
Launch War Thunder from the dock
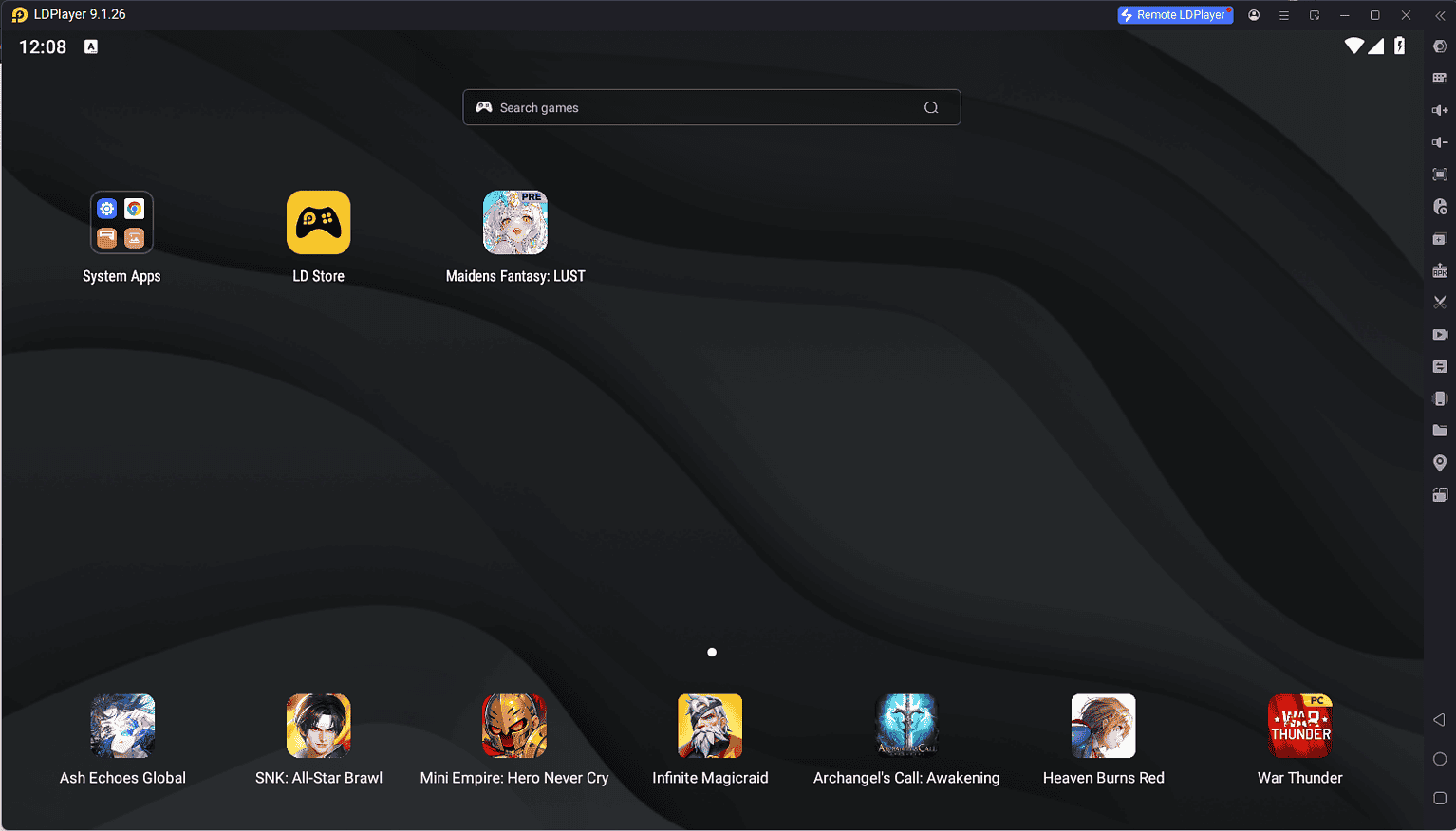(x=1299, y=726)
